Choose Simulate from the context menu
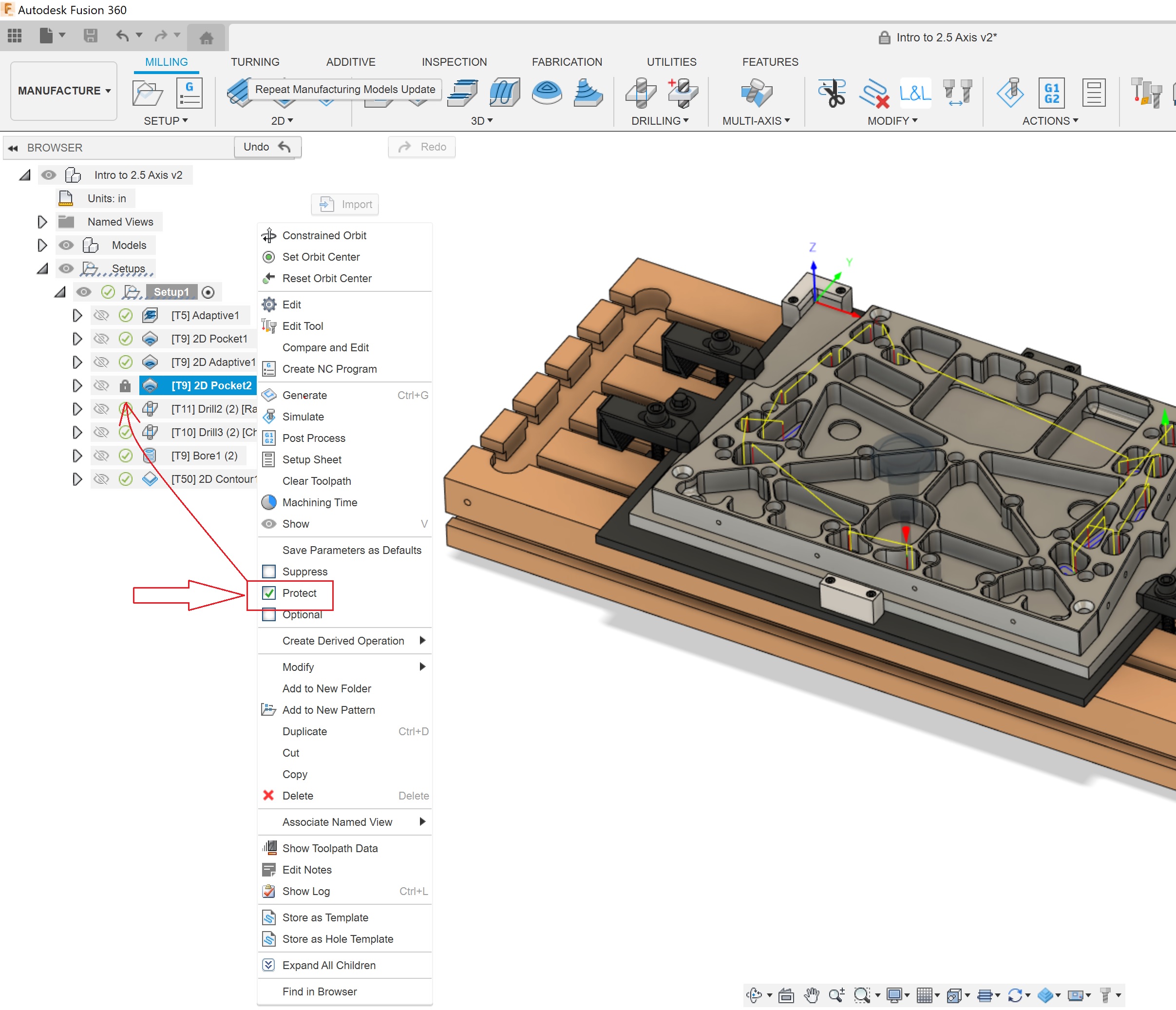Screen dimensions: 1176x1010 click(303, 417)
